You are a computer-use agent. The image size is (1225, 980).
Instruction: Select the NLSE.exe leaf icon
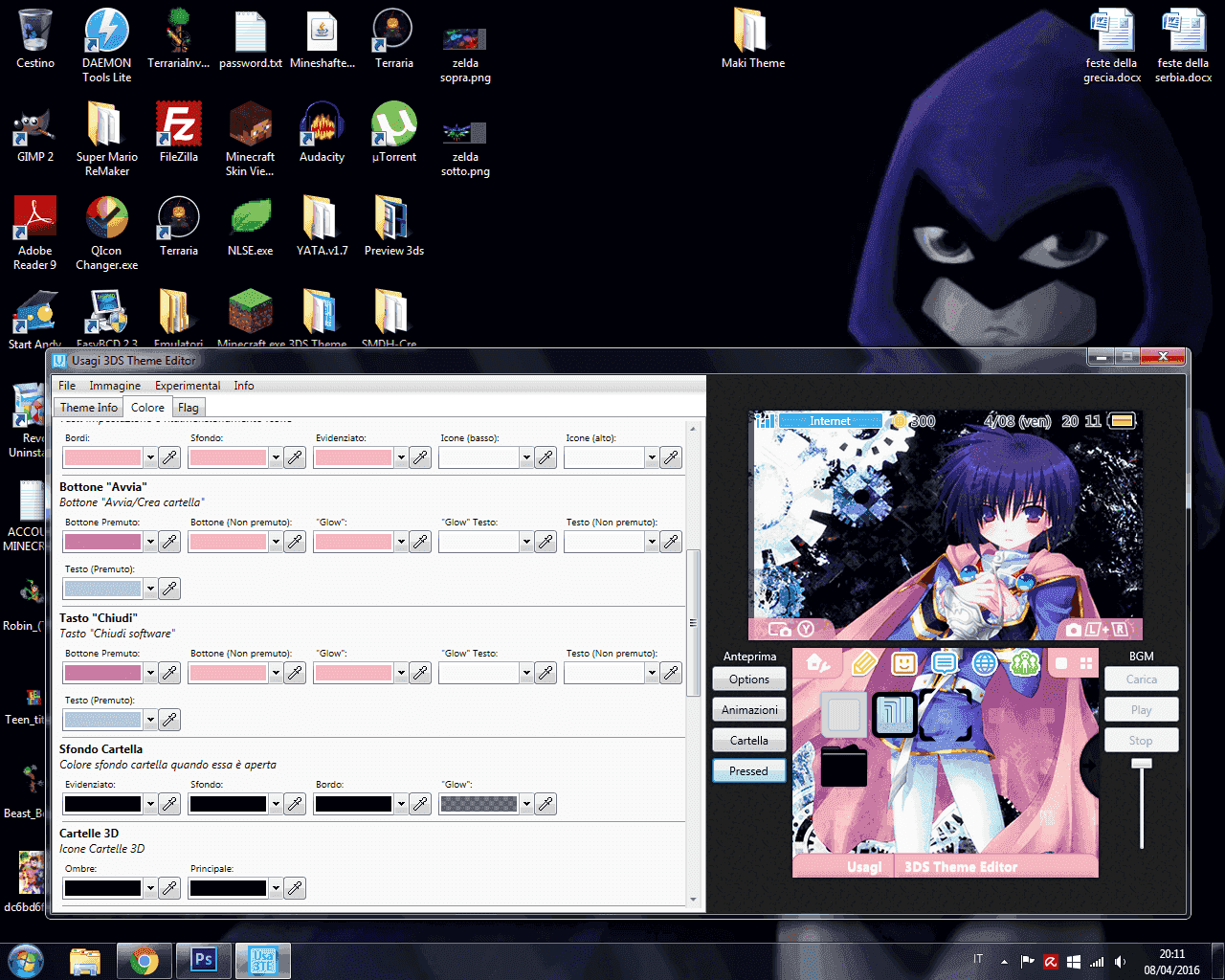tap(251, 227)
